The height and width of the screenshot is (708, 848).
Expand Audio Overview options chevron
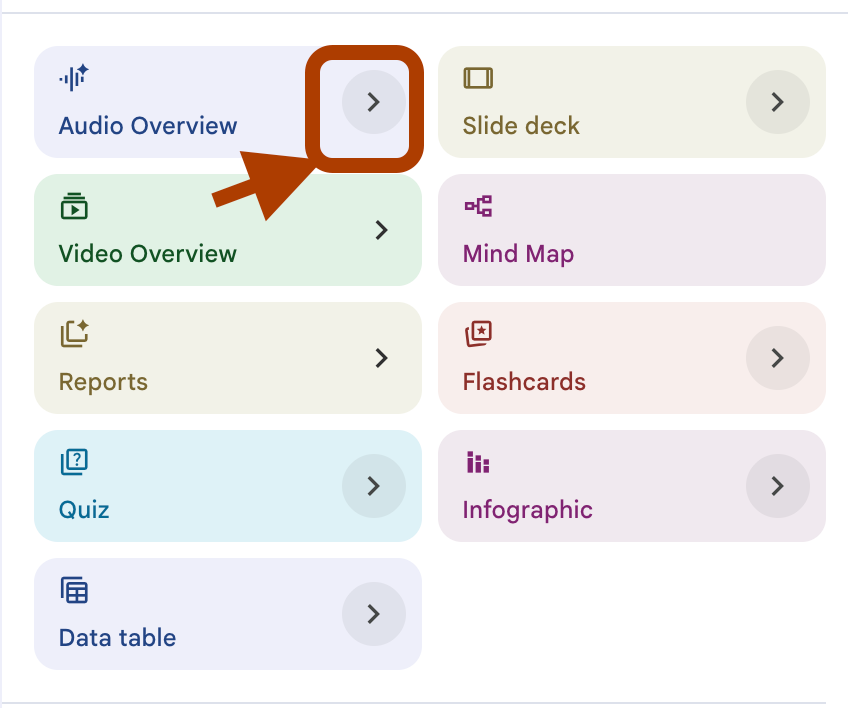(x=374, y=102)
